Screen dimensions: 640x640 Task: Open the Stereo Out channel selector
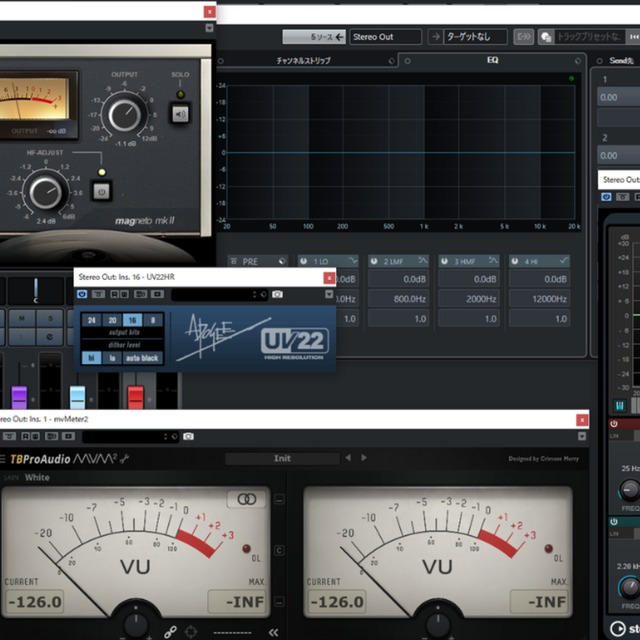click(385, 37)
